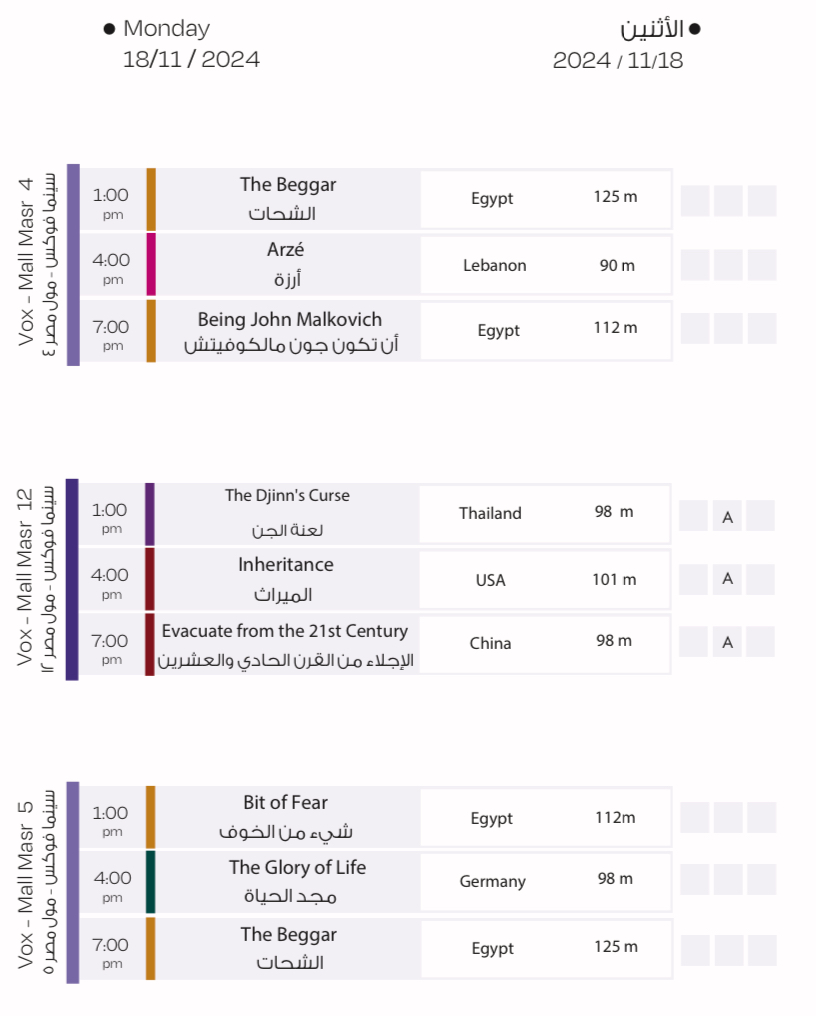Check the first empty box in The Glory of Life row
Viewport: 828px width, 1016px height.
[695, 880]
